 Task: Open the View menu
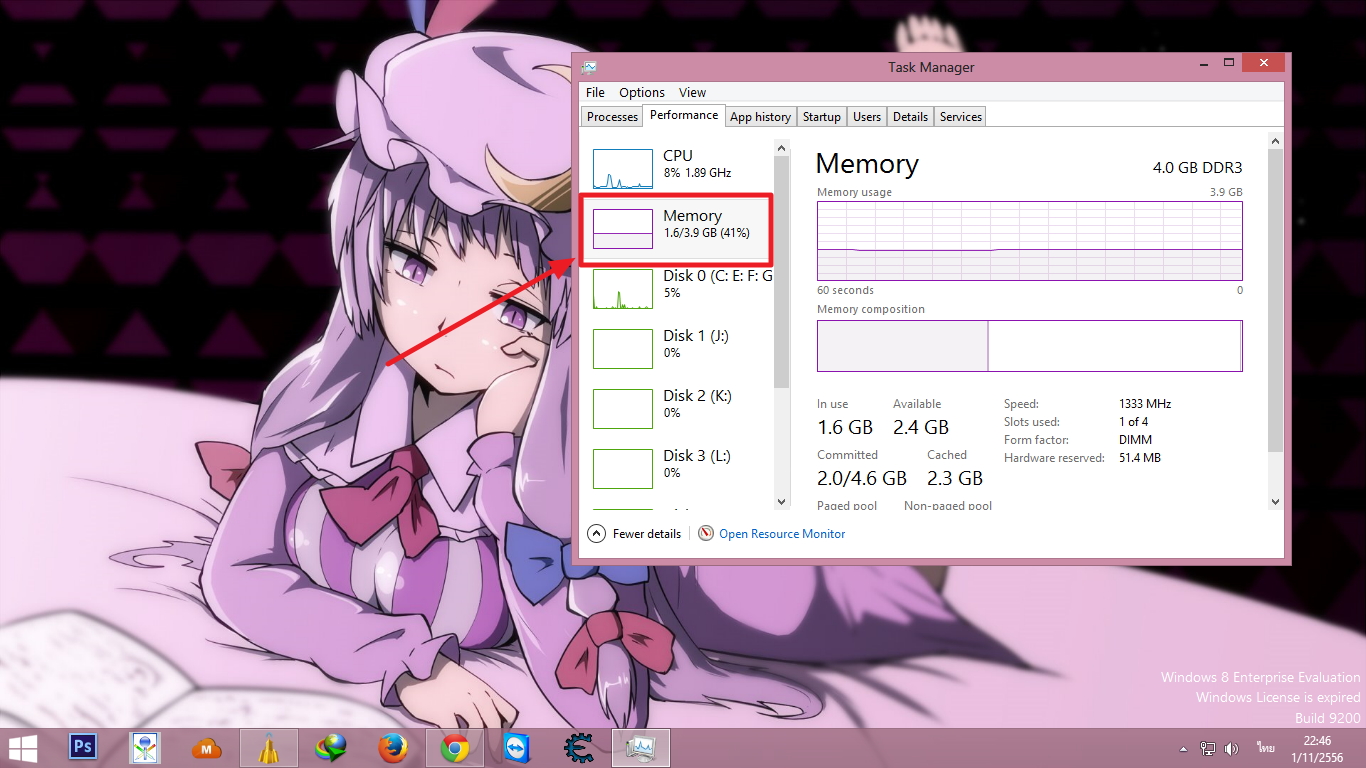tap(692, 92)
